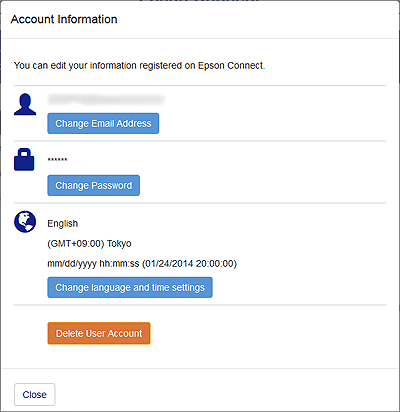Click the masked password asterisks
Image resolution: width=400 pixels, height=412 pixels.
click(57, 160)
